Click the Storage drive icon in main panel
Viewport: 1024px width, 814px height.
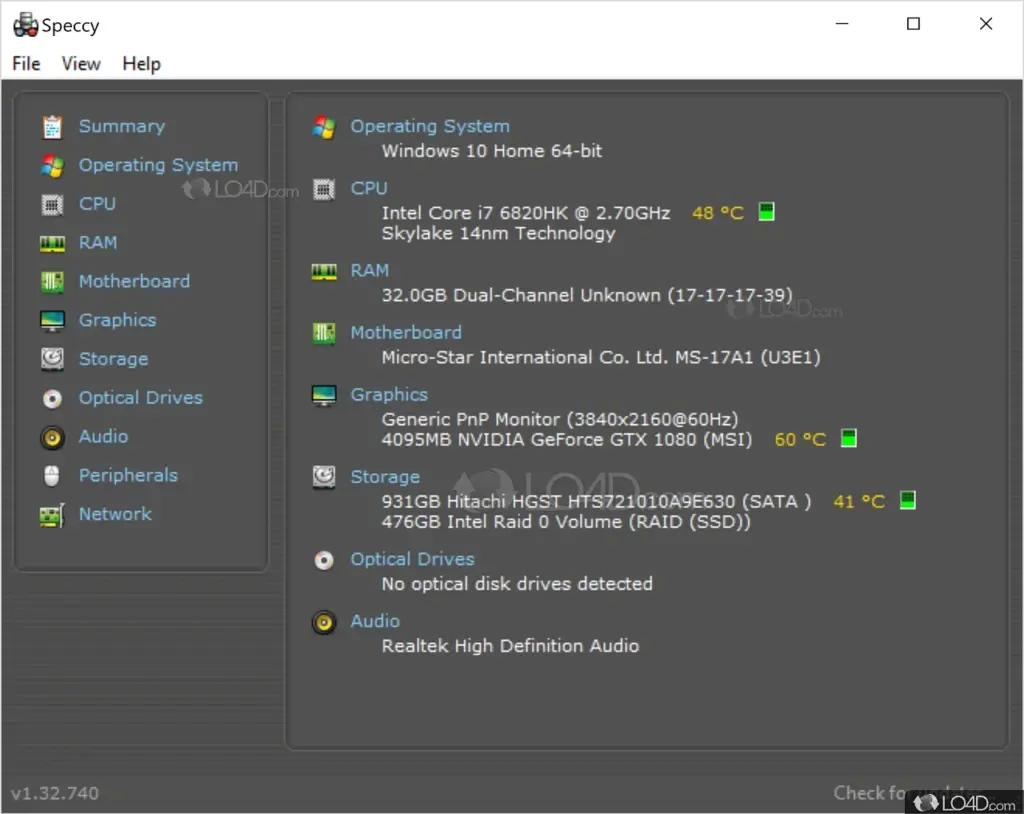tap(324, 478)
